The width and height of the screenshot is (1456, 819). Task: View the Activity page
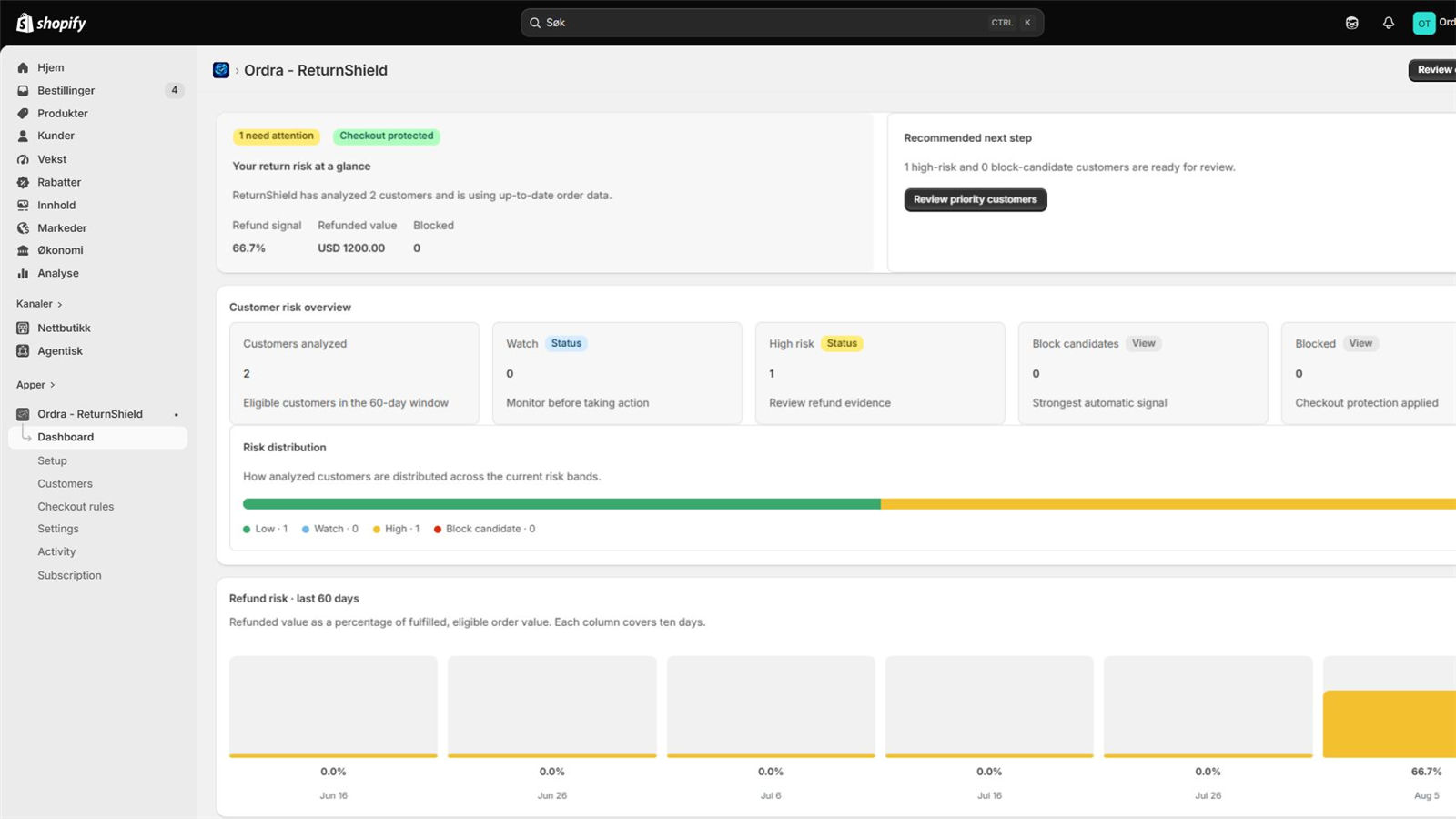(56, 551)
